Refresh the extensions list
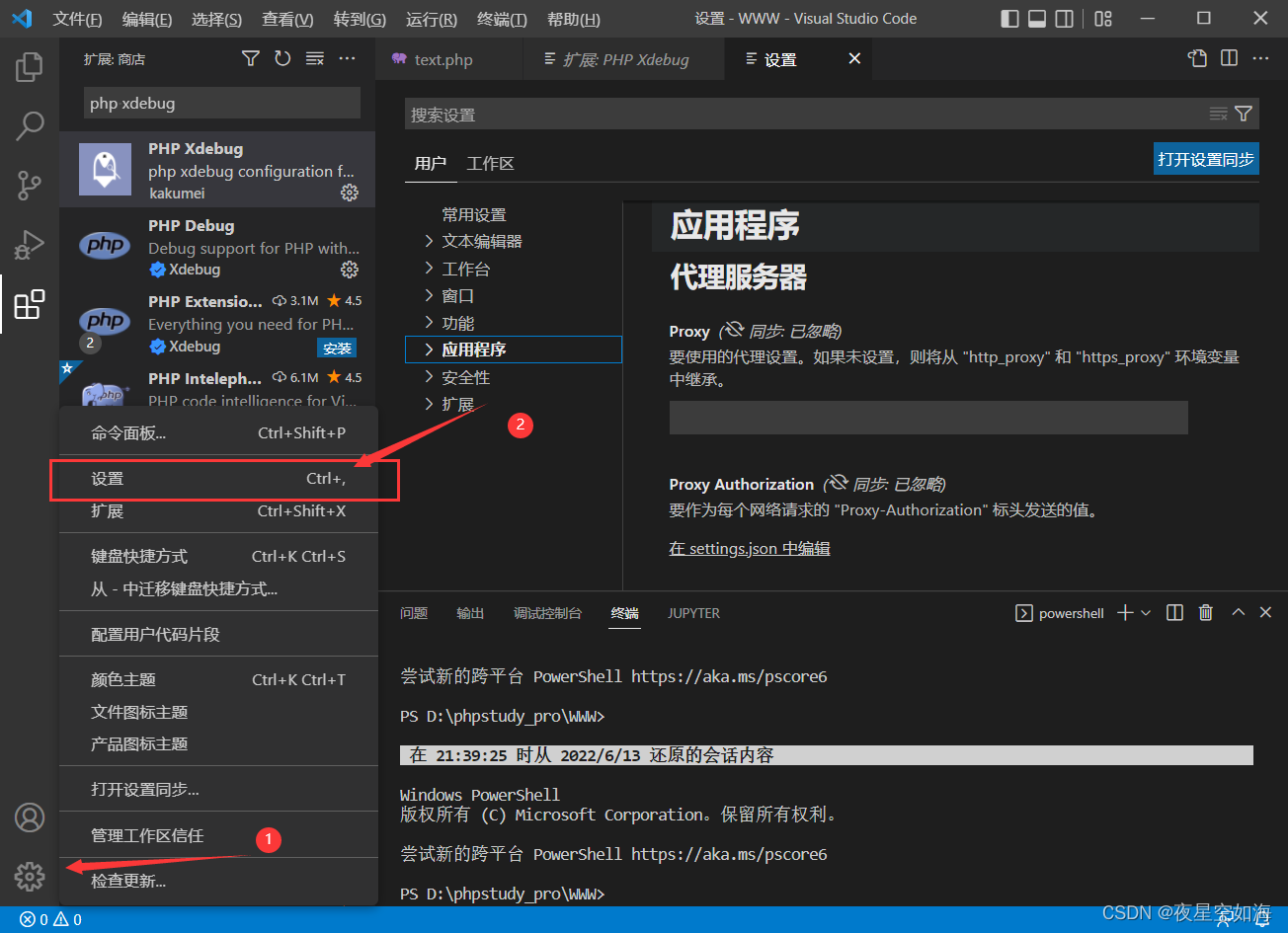 (x=282, y=59)
